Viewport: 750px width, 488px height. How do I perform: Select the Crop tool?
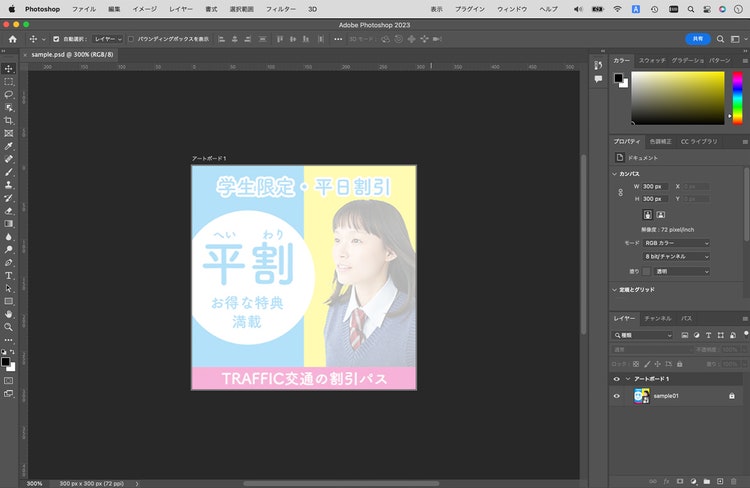click(x=9, y=121)
